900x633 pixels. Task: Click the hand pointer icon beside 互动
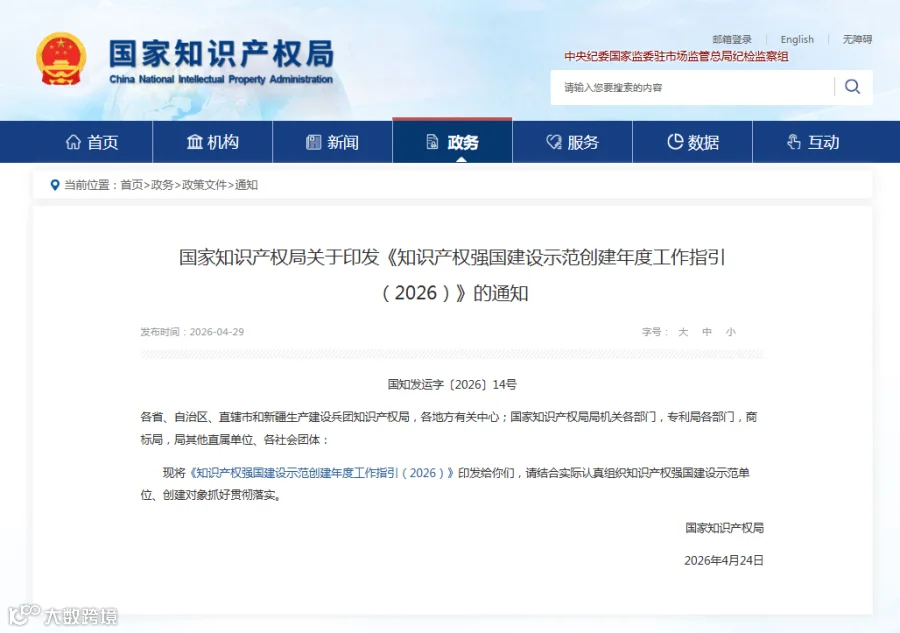[794, 142]
